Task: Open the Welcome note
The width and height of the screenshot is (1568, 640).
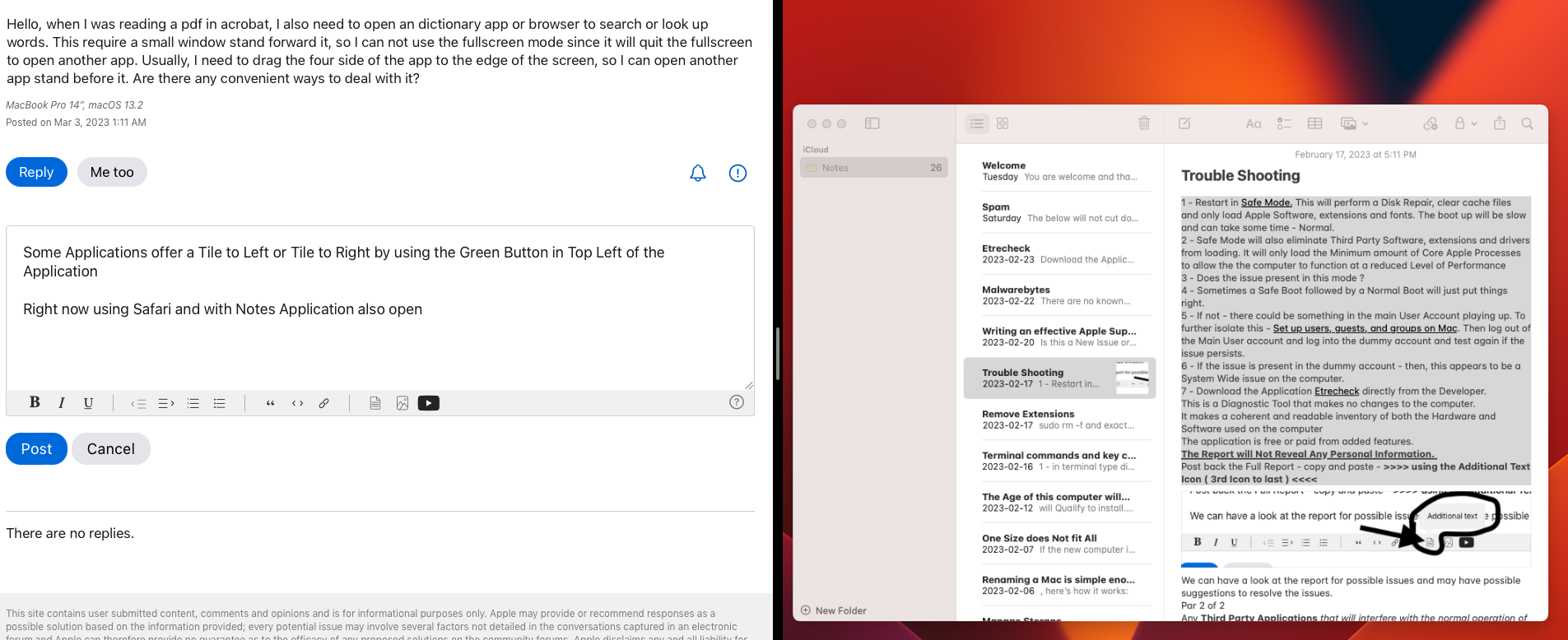Action: pyautogui.click(x=1060, y=171)
